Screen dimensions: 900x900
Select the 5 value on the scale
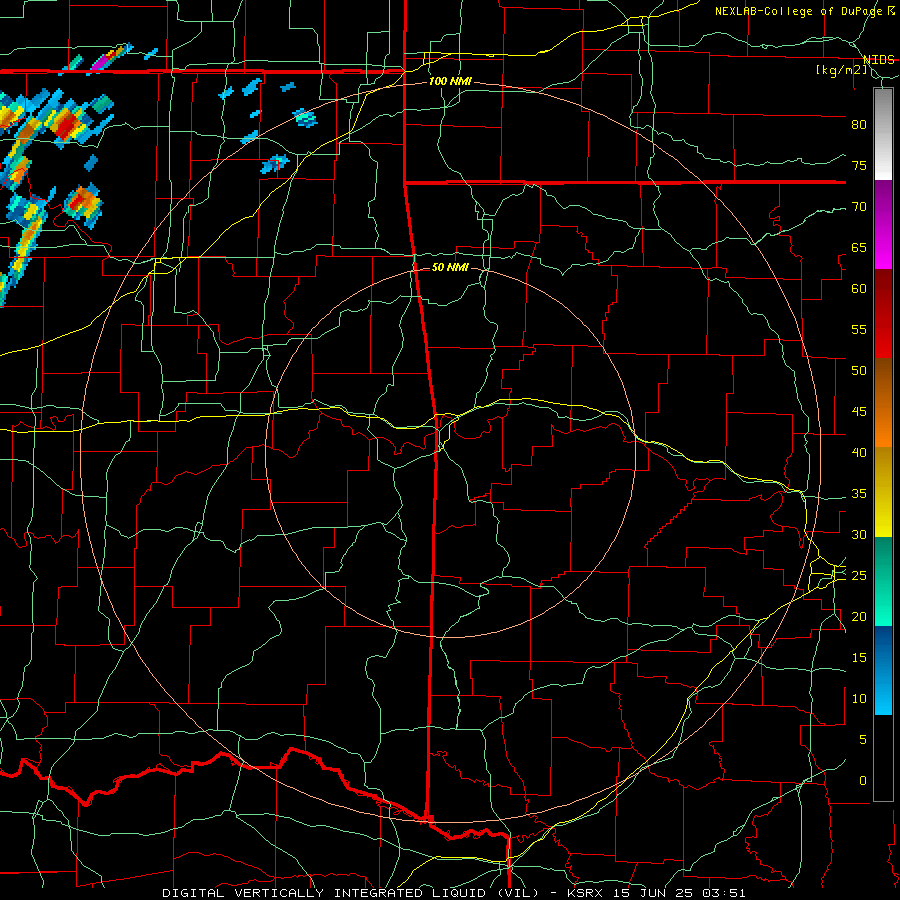click(x=863, y=740)
